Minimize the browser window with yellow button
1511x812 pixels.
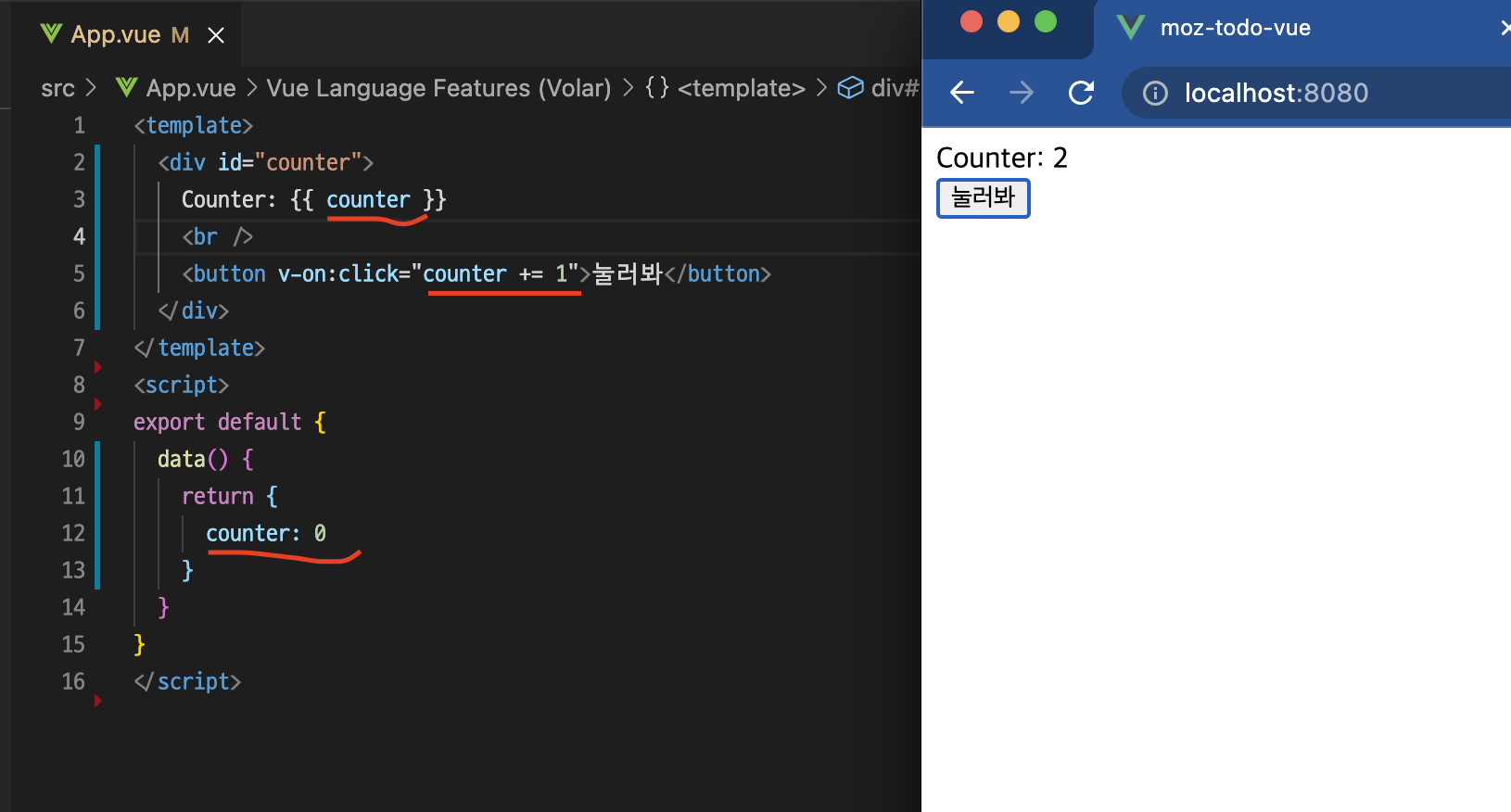pyautogui.click(x=1009, y=21)
